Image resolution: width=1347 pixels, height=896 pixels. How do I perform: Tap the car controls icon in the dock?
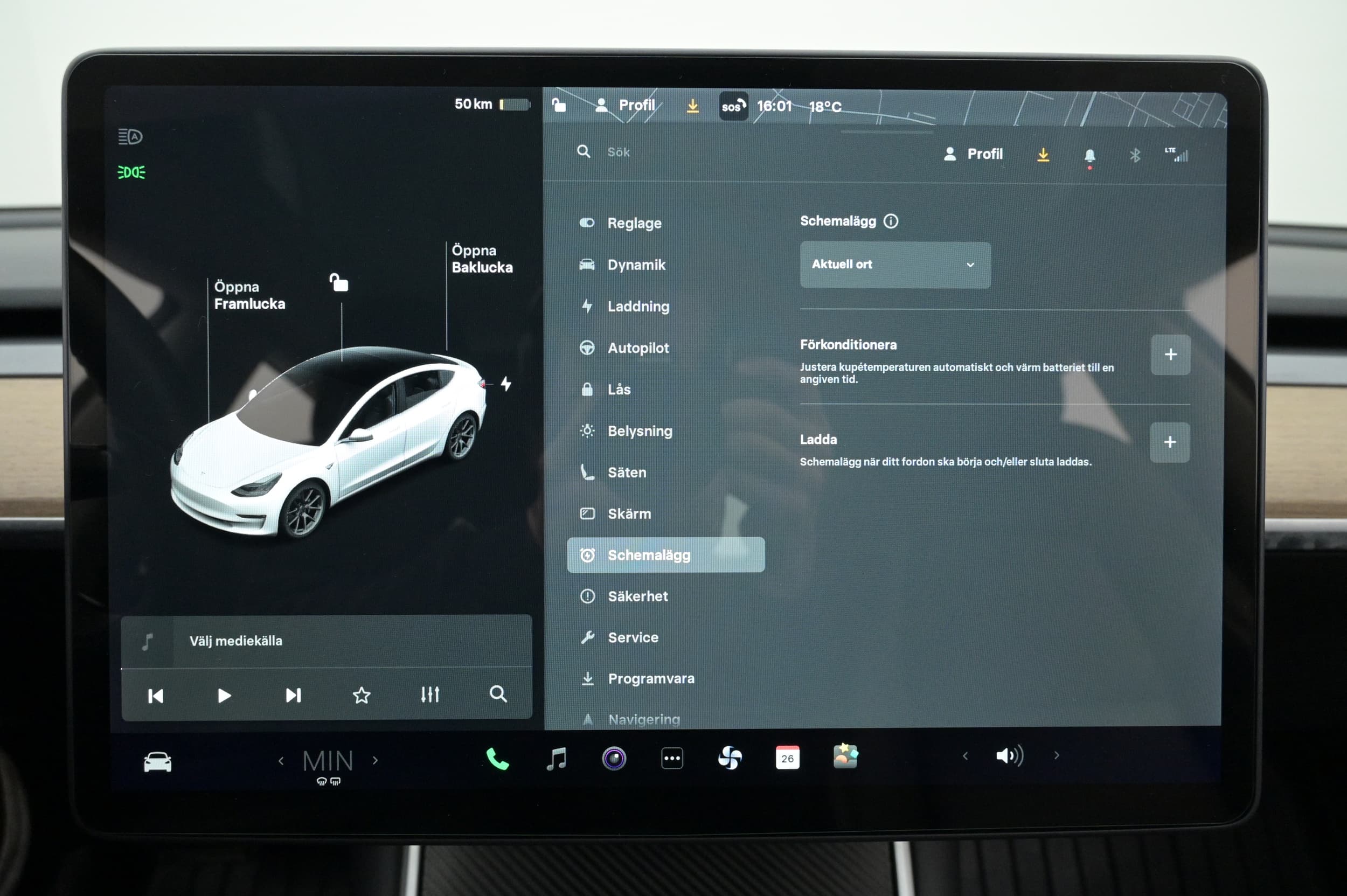point(157,762)
